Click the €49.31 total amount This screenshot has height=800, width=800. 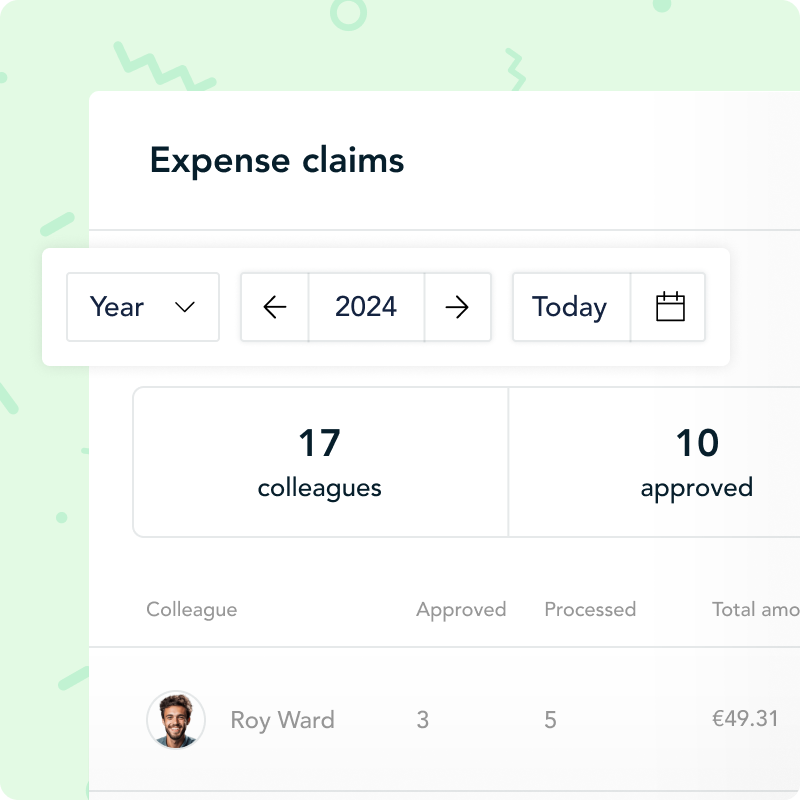click(745, 720)
